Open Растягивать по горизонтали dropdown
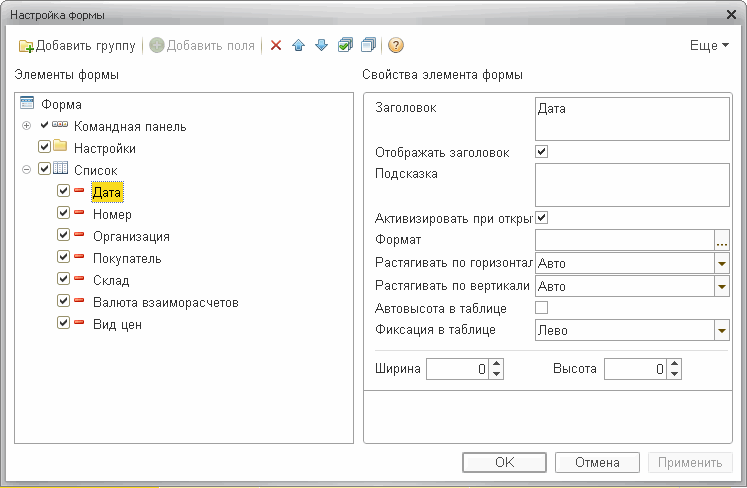Screen dimensions: 747x488 point(722,263)
